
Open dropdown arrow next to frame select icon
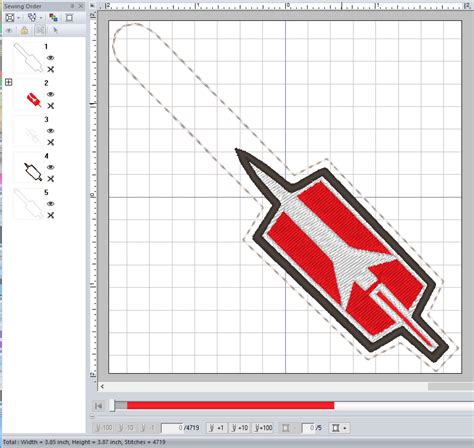(19, 18)
